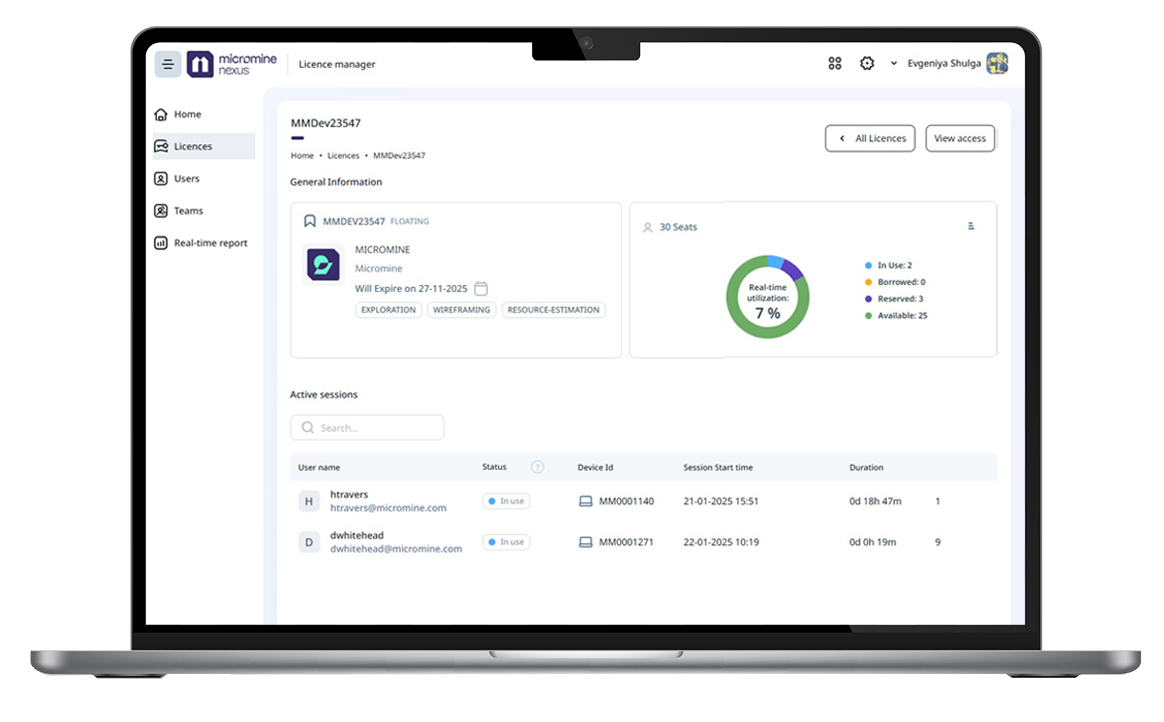Open the settings gear icon
This screenshot has width=1164, height=722.
(x=867, y=64)
